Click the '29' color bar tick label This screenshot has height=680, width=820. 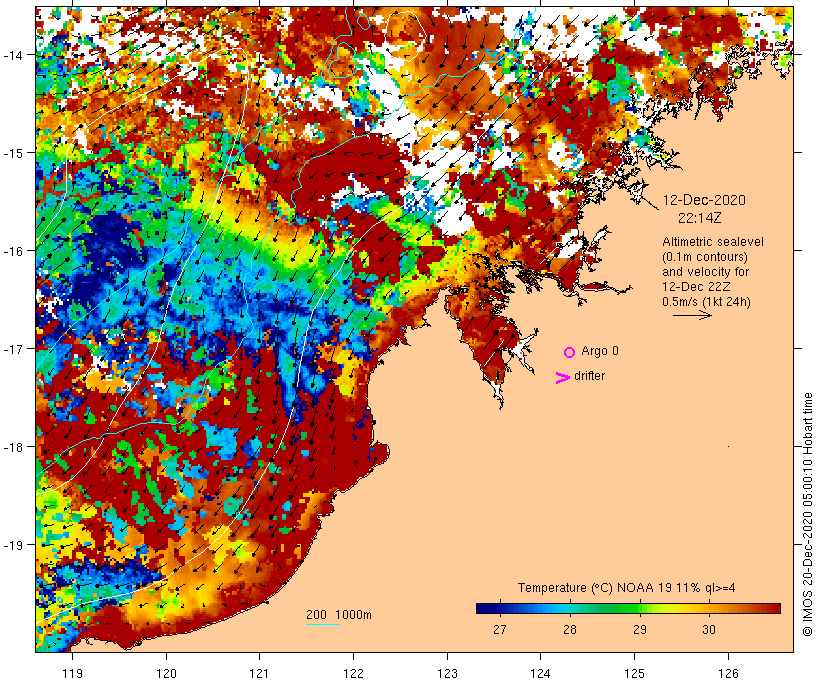point(640,629)
